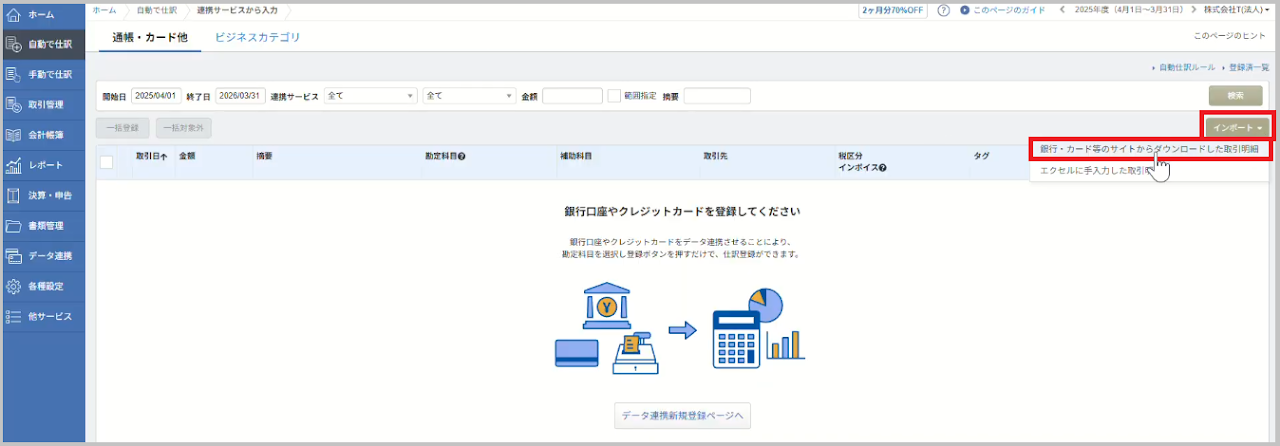Open the 登録済一覧 link
The width and height of the screenshot is (1280, 446).
(x=1248, y=67)
